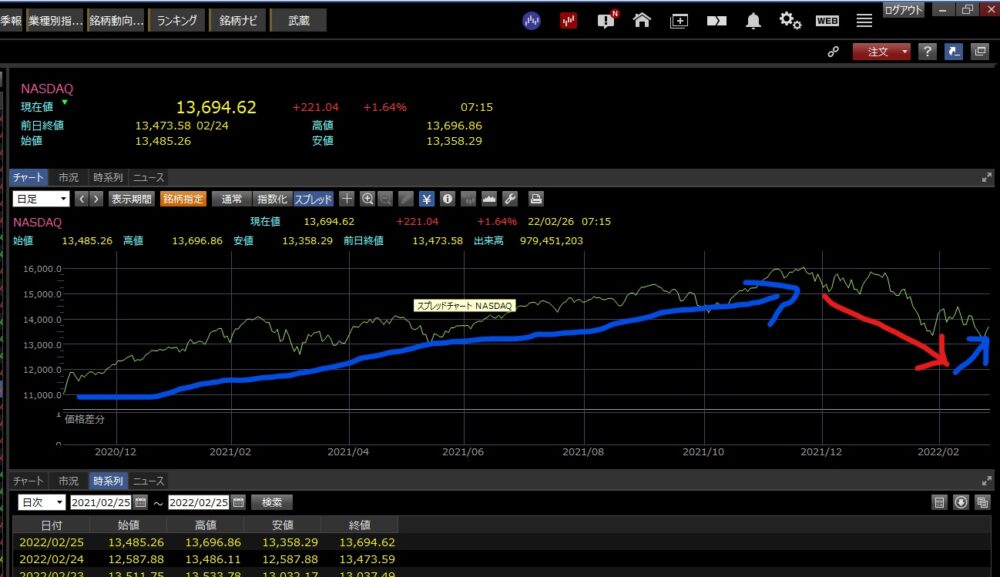Select the チャート tab in the upper panel
Image resolution: width=1000 pixels, height=577 pixels.
[28, 177]
